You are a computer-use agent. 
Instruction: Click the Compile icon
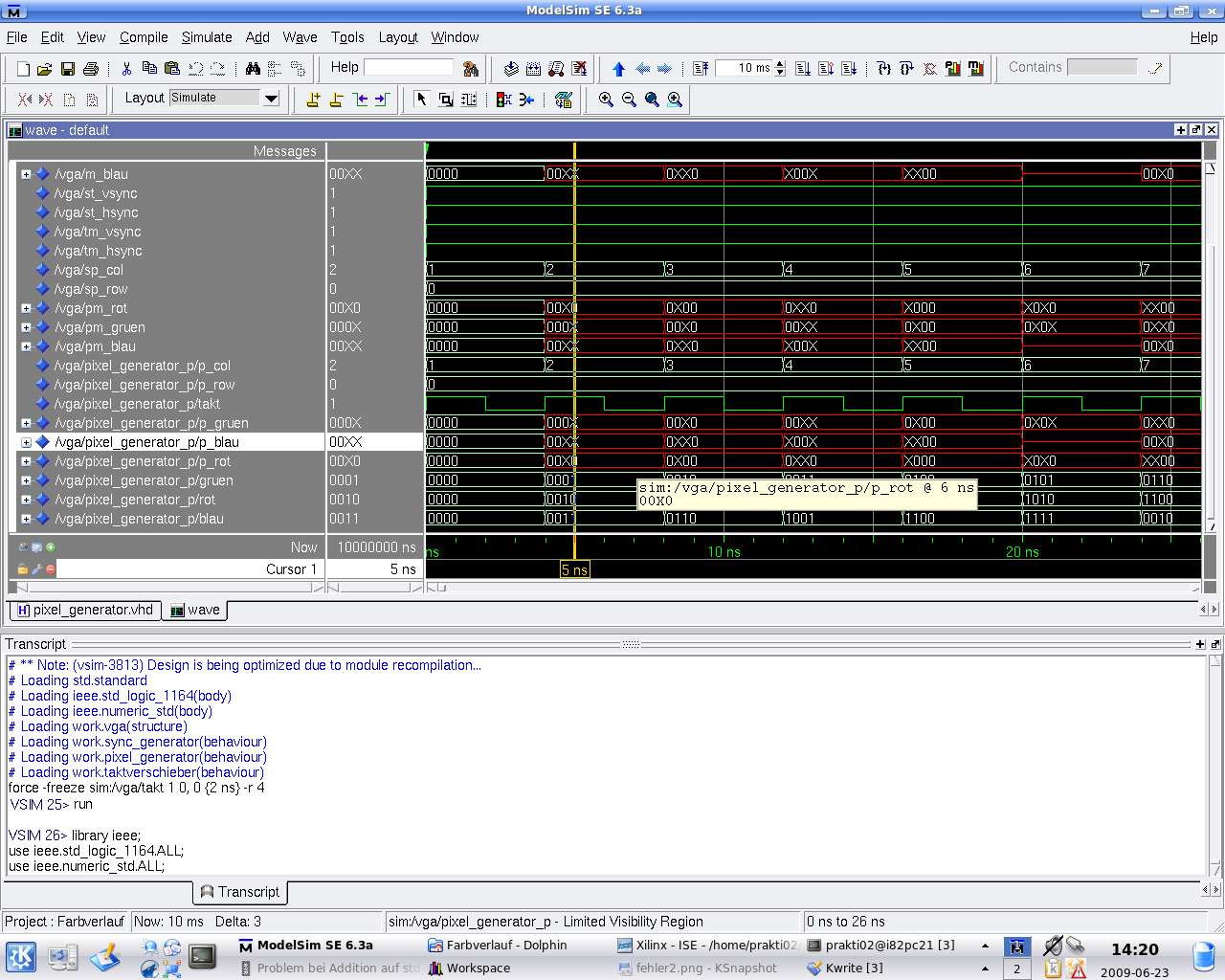point(511,69)
